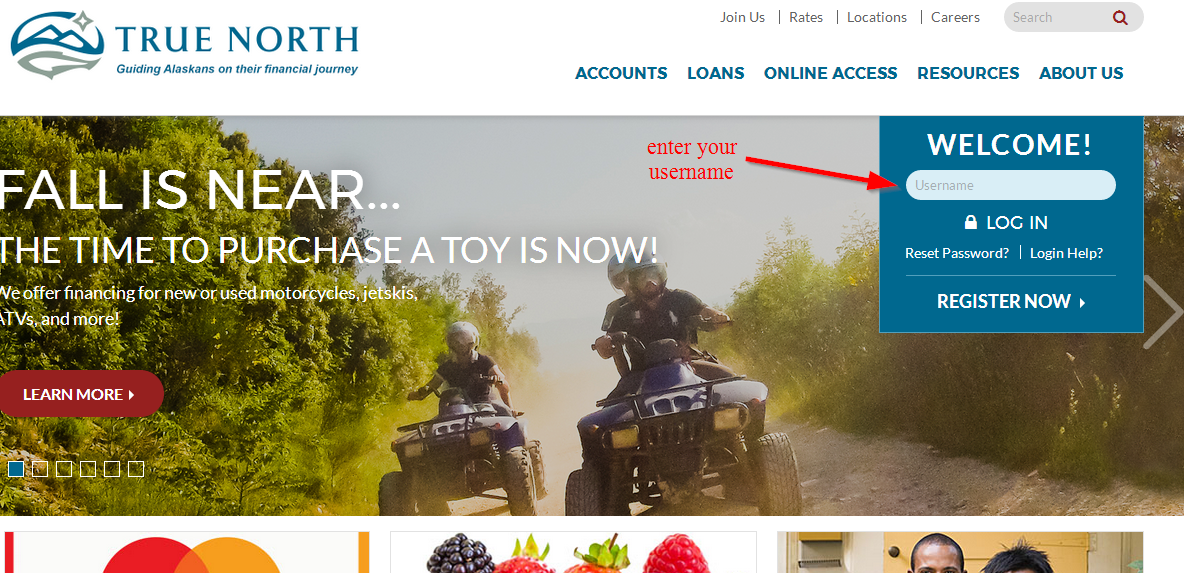Click the Username input field
This screenshot has height=573, width=1184.
coord(1010,185)
